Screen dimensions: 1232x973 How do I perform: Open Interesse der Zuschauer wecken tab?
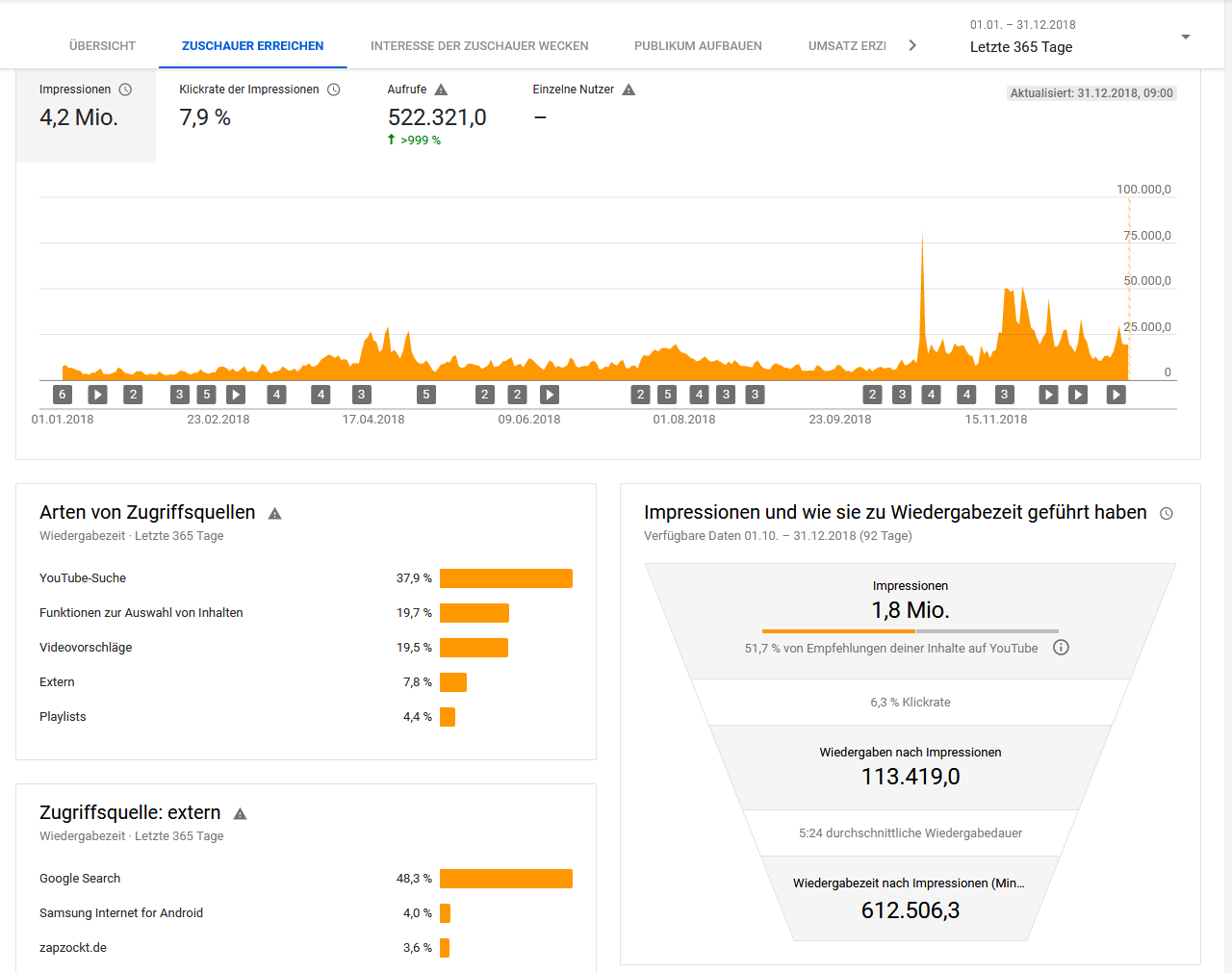(x=479, y=46)
